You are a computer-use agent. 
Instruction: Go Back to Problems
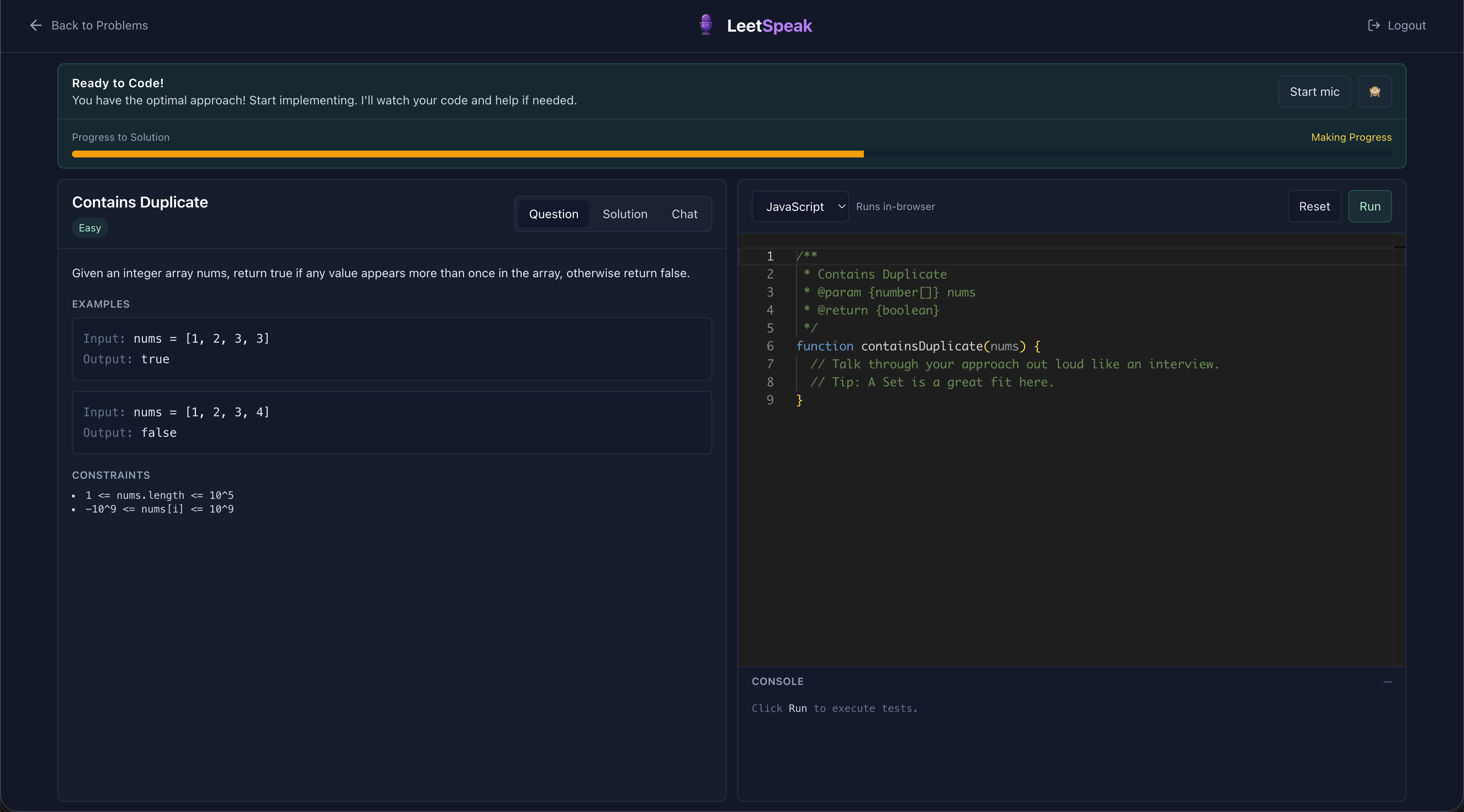[x=99, y=25]
